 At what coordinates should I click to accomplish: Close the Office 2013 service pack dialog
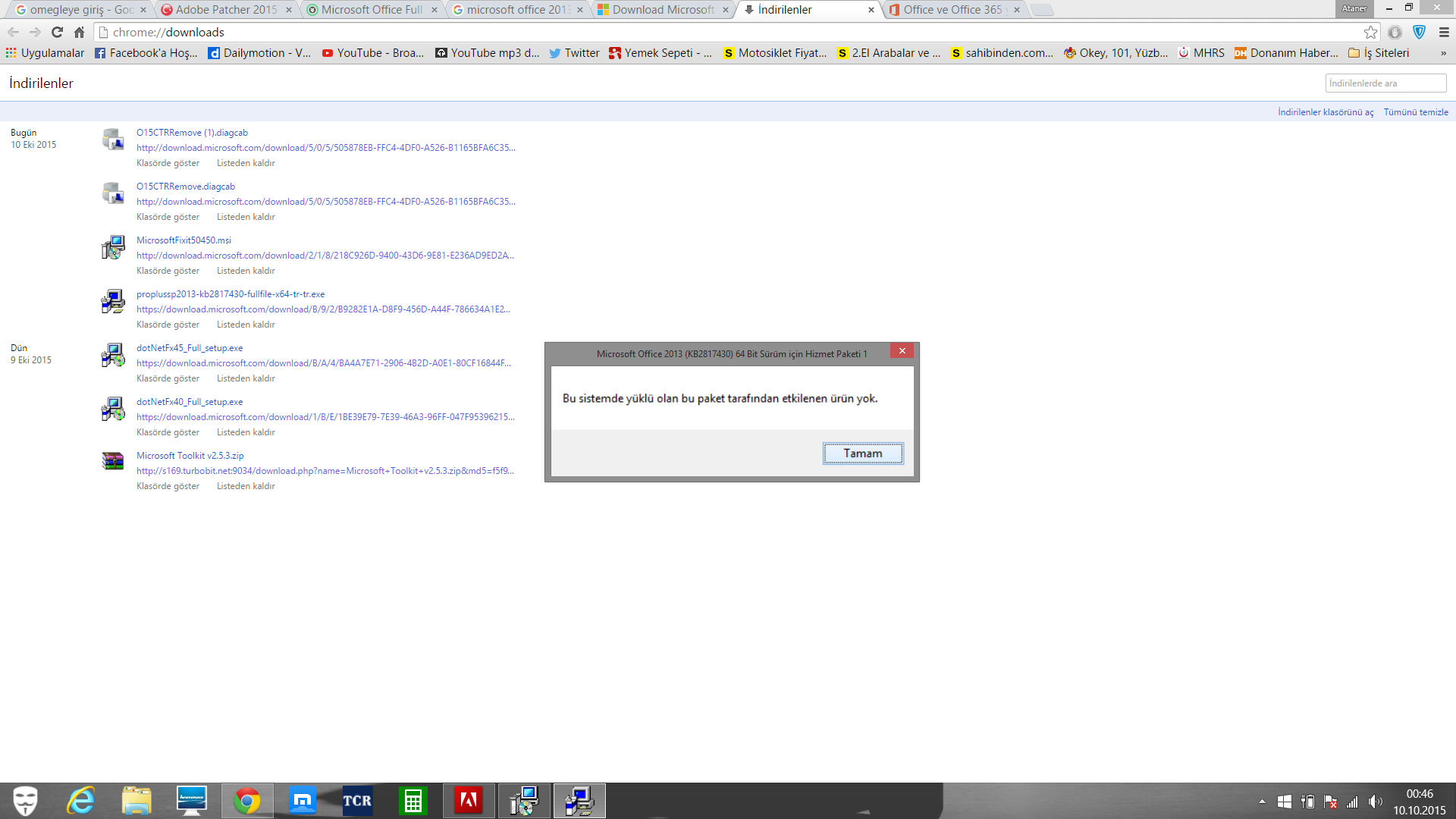tap(902, 350)
